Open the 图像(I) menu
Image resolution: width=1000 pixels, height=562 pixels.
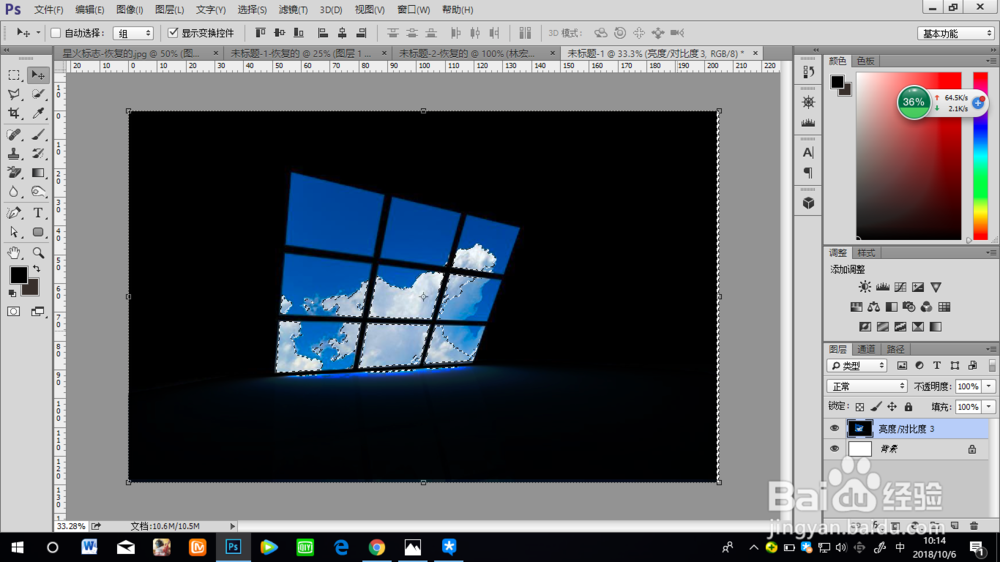tap(129, 10)
